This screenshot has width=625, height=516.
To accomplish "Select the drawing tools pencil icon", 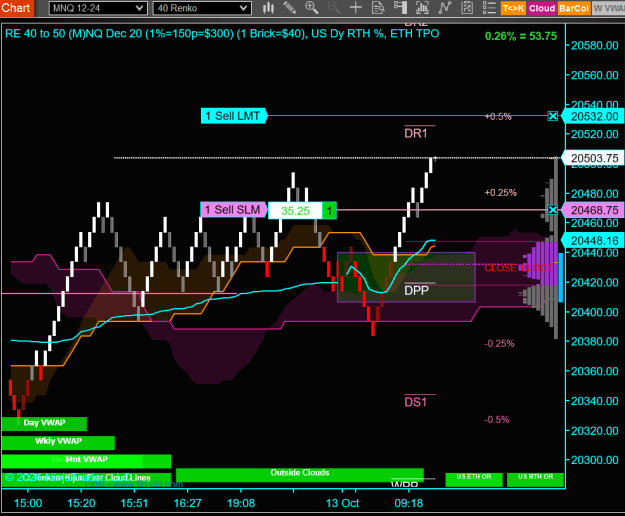I will click(289, 8).
